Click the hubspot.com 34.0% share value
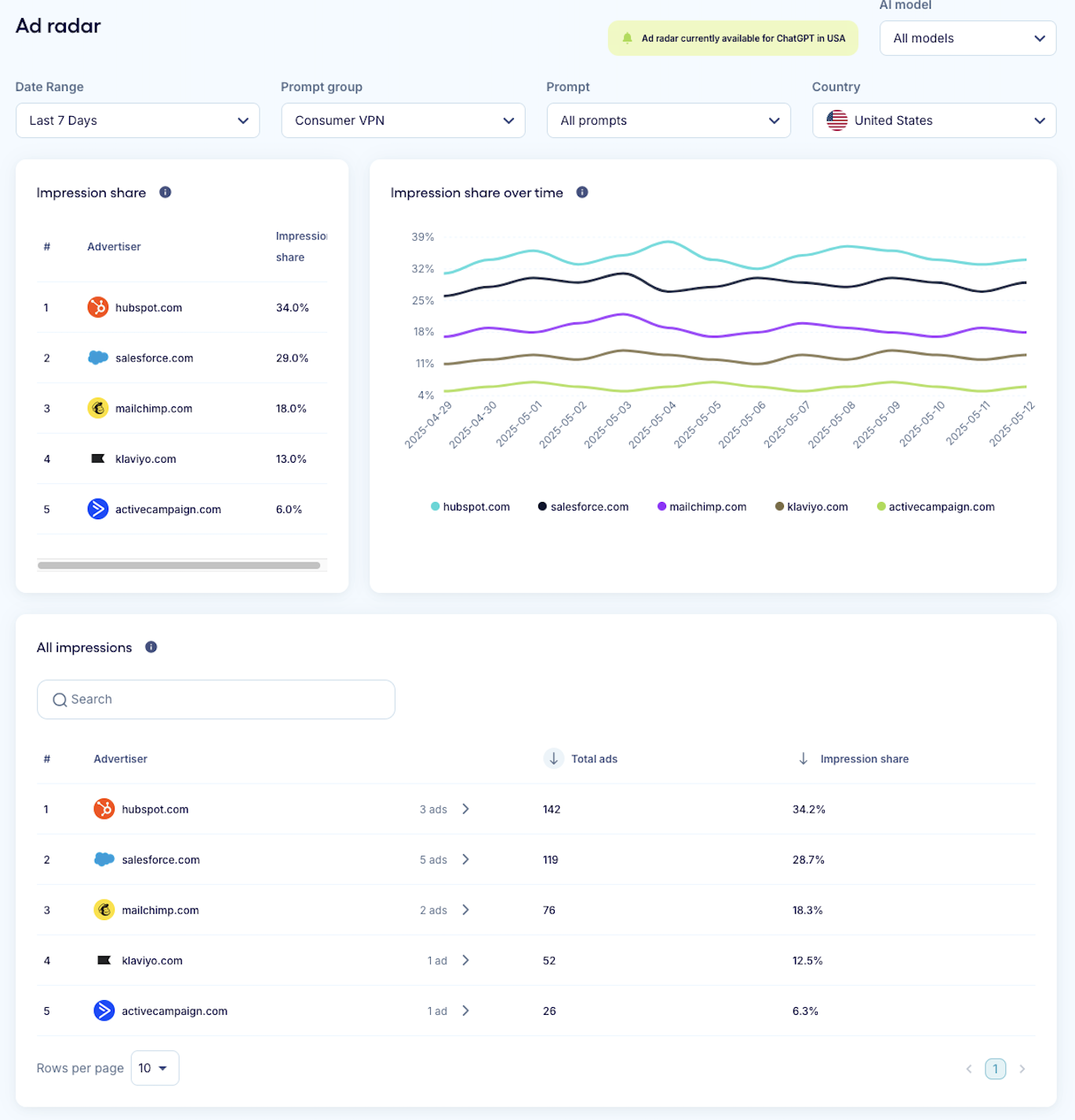Screen dimensions: 1075x1120 [293, 307]
